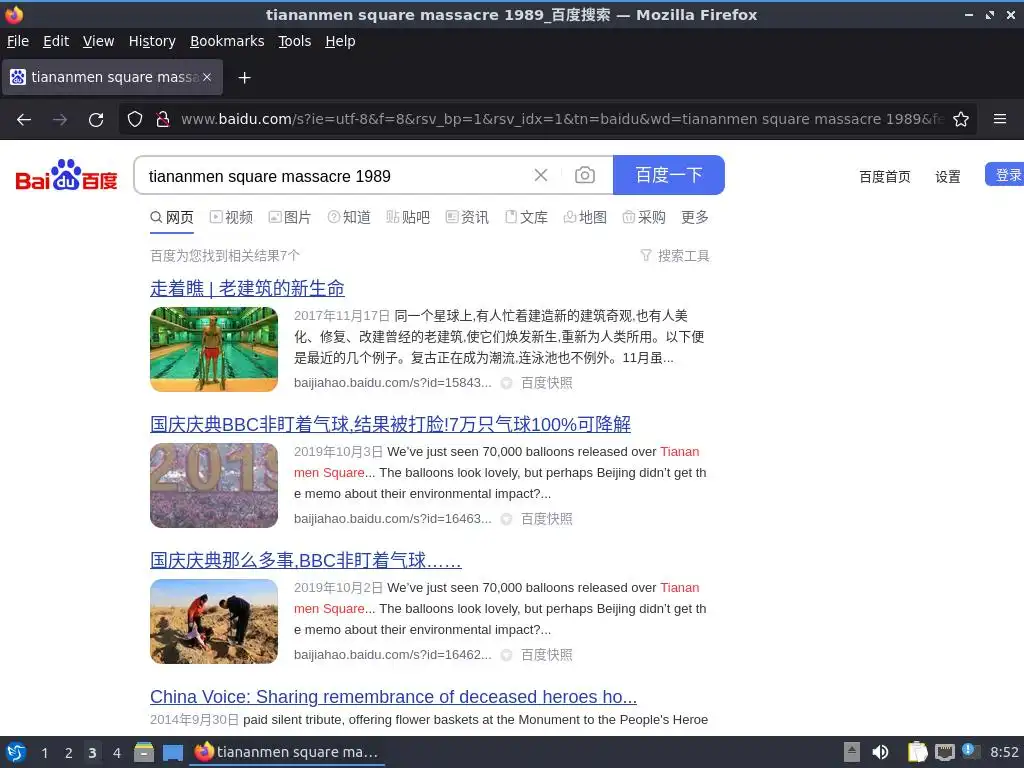Open Firefox application hamburger menu

pos(1000,119)
